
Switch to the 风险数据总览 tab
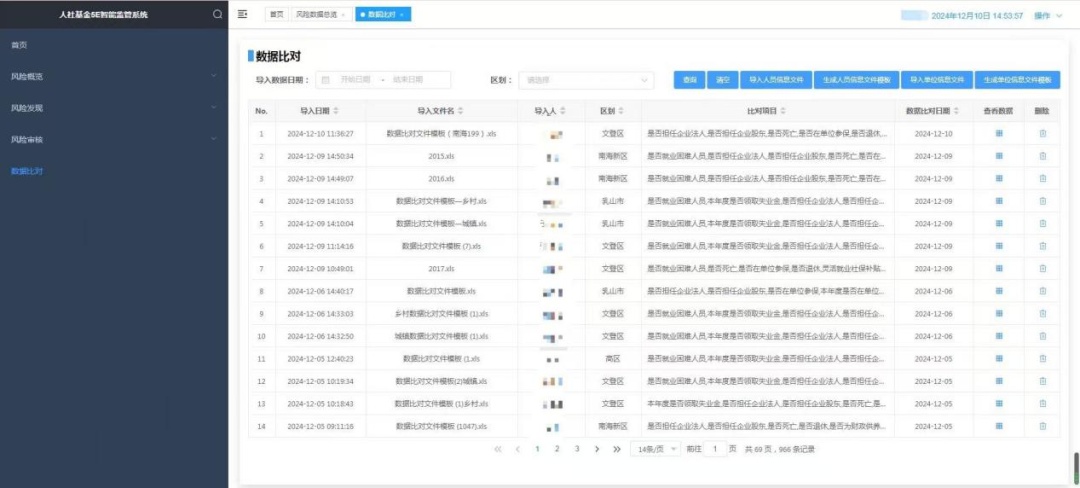coord(320,15)
